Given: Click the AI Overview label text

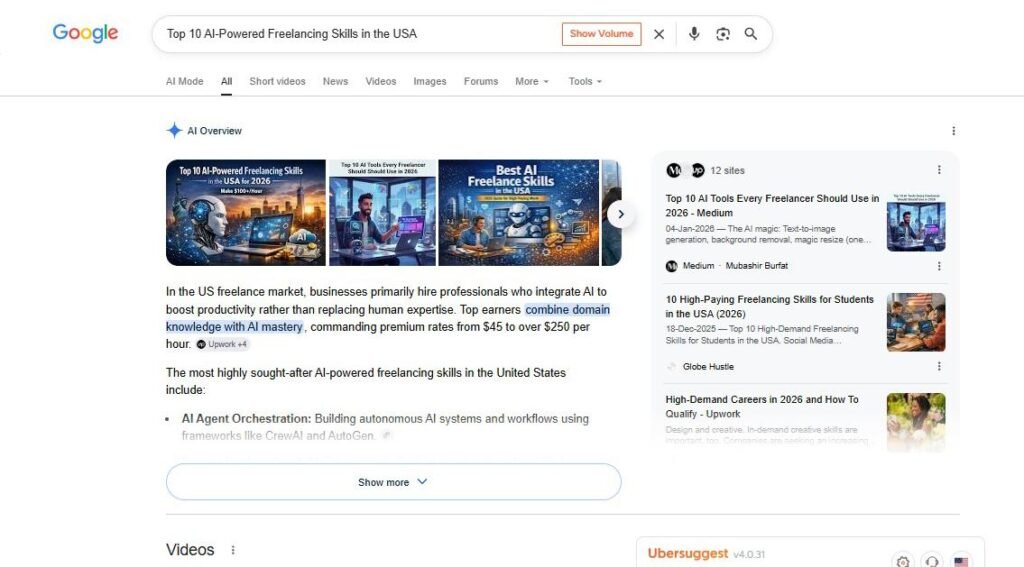Looking at the screenshot, I should (214, 131).
